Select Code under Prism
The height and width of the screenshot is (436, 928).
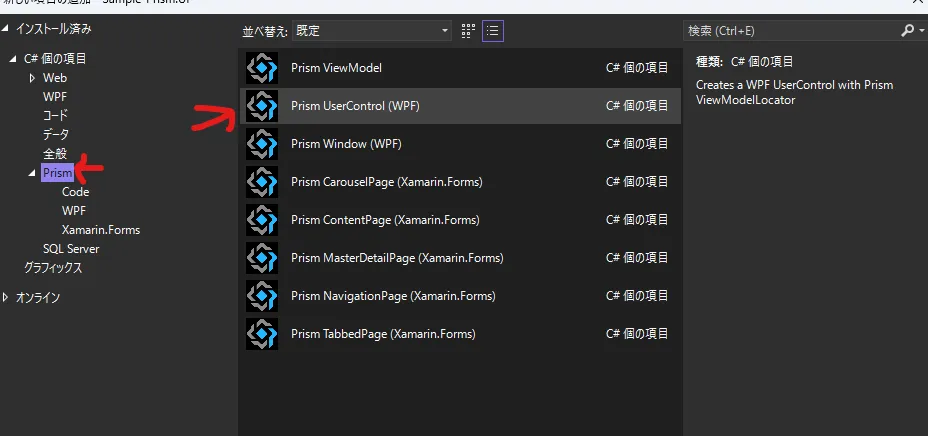coord(75,192)
